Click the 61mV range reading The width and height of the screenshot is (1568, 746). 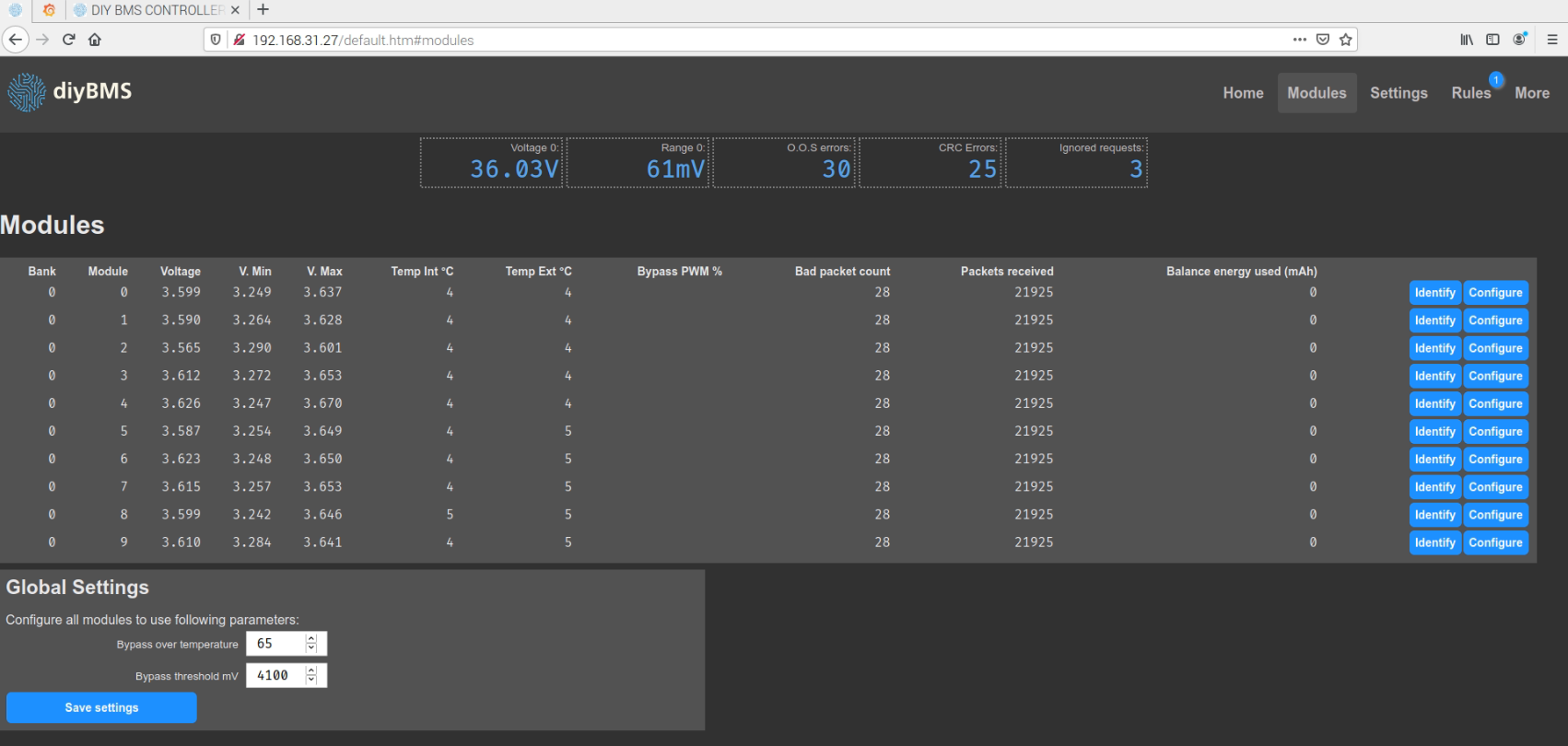point(675,169)
